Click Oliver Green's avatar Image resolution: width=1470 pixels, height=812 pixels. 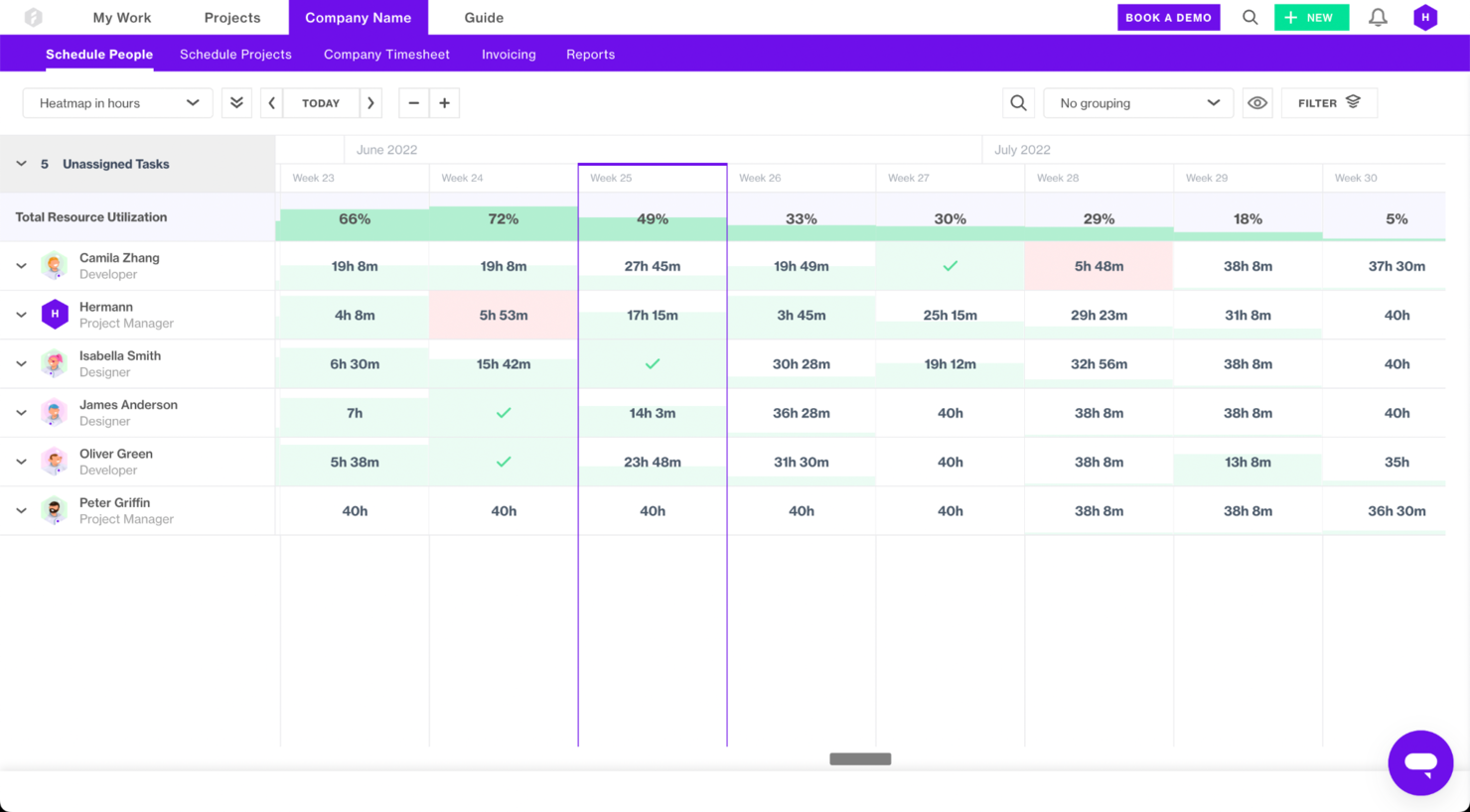(55, 462)
